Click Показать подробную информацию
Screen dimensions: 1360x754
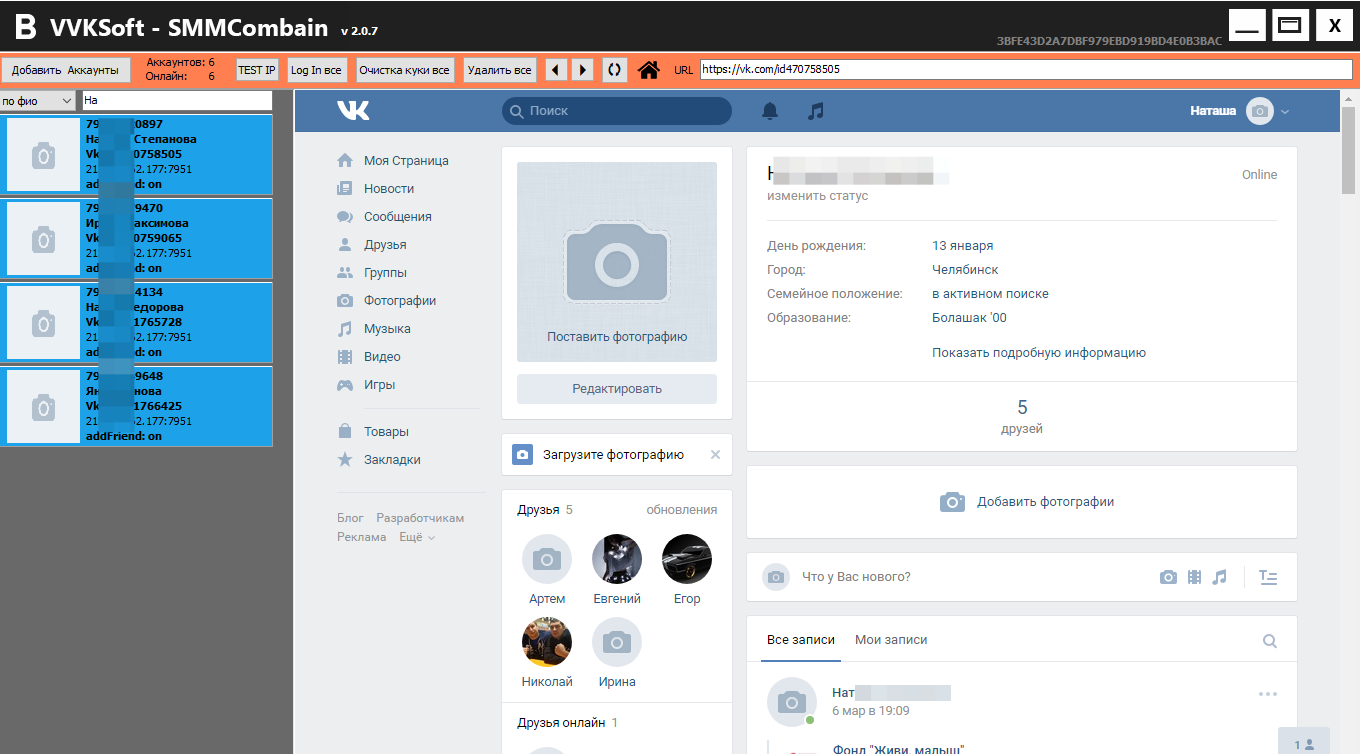point(1039,353)
